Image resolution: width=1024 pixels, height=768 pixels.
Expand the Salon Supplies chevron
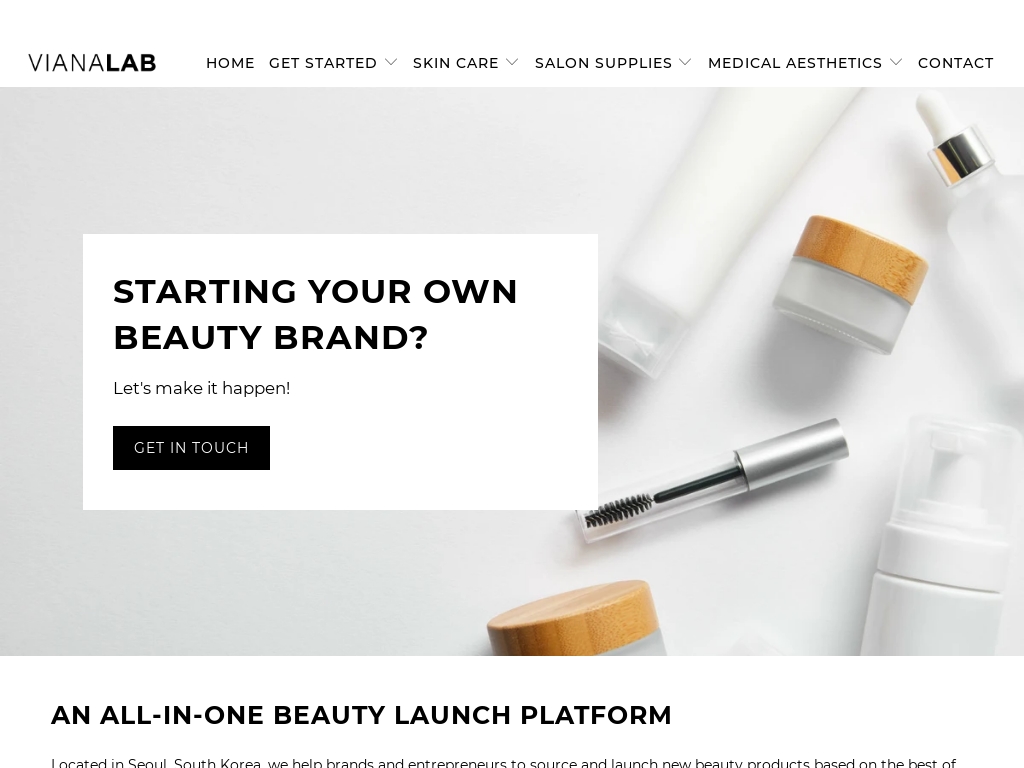[686, 63]
